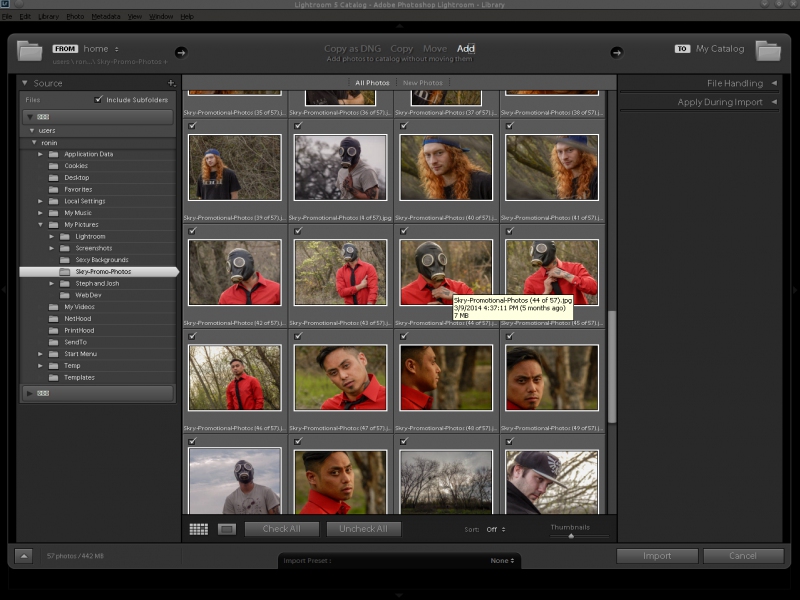Click the Import button
The width and height of the screenshot is (800, 600).
[657, 556]
